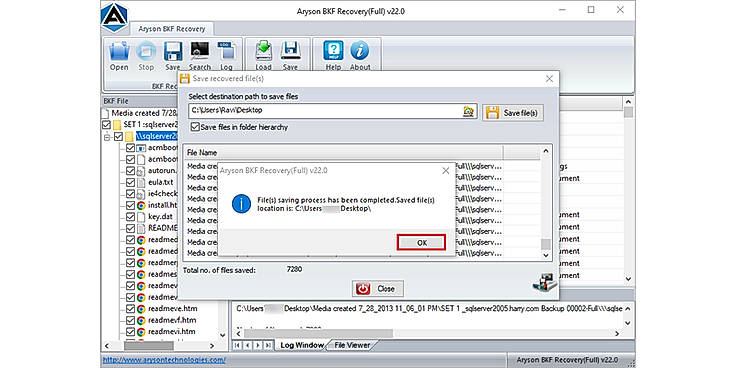
Task: Select the readmevf.htm tree row
Action: (172, 320)
